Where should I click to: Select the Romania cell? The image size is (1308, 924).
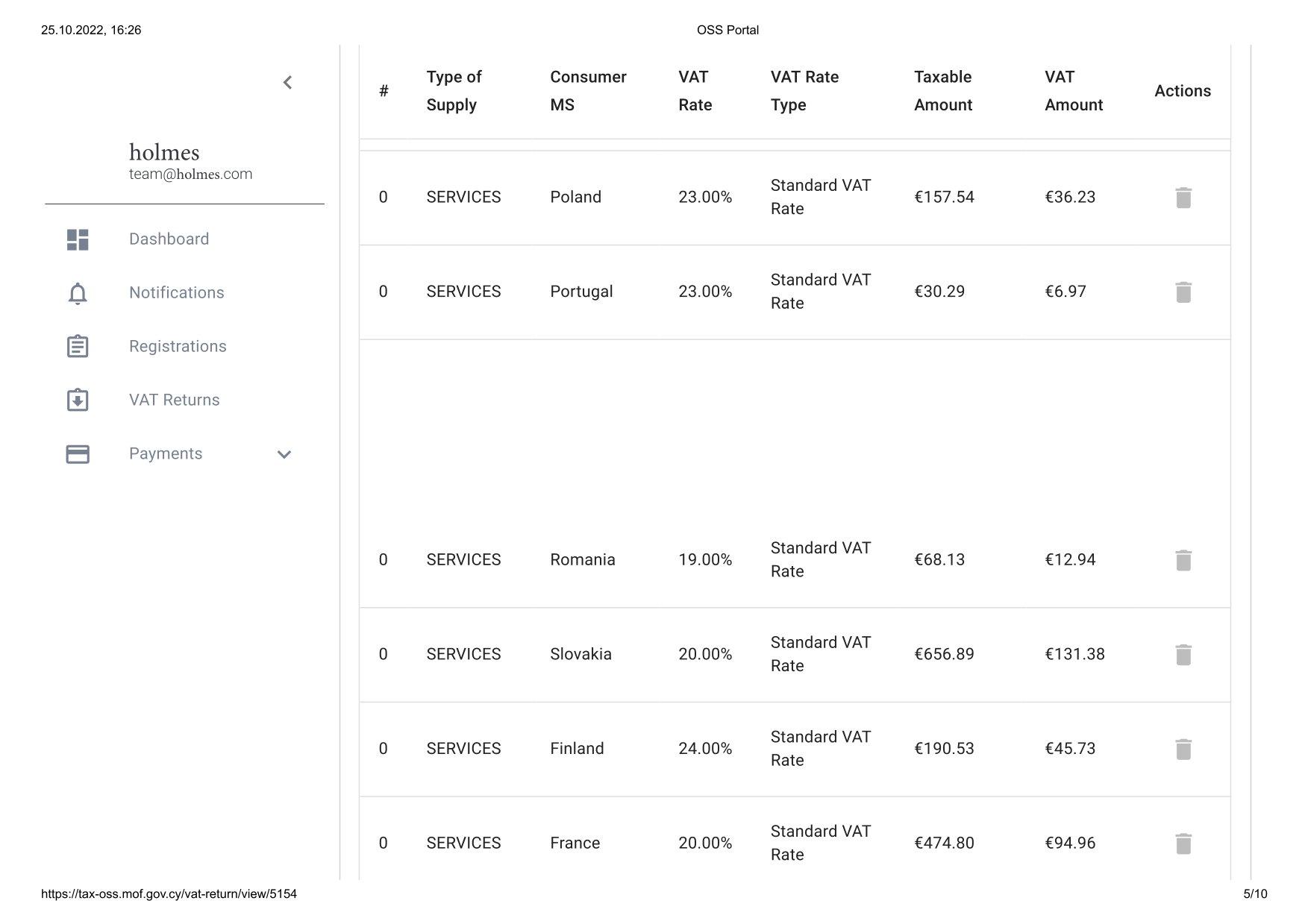point(583,559)
